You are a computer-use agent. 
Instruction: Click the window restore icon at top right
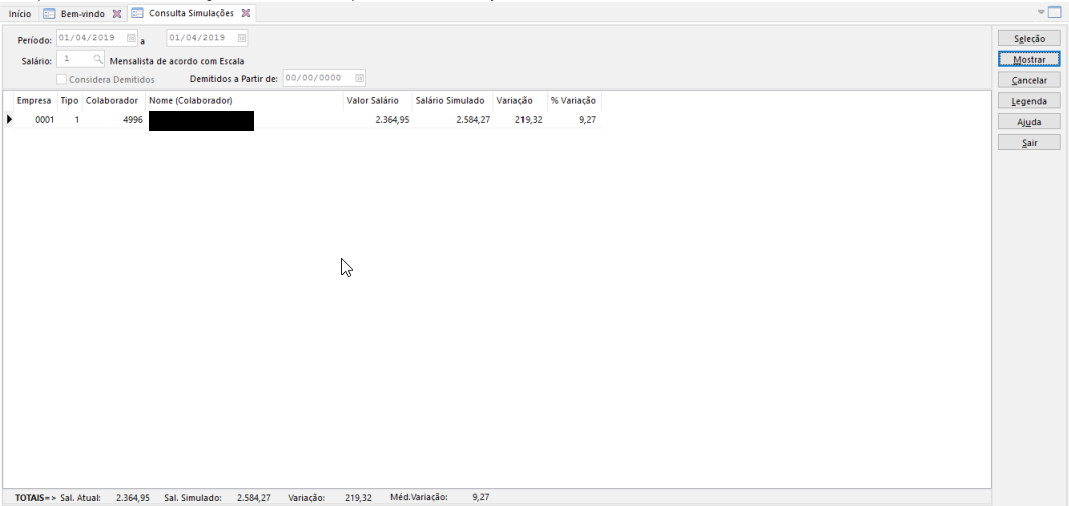pyautogui.click(x=1054, y=12)
